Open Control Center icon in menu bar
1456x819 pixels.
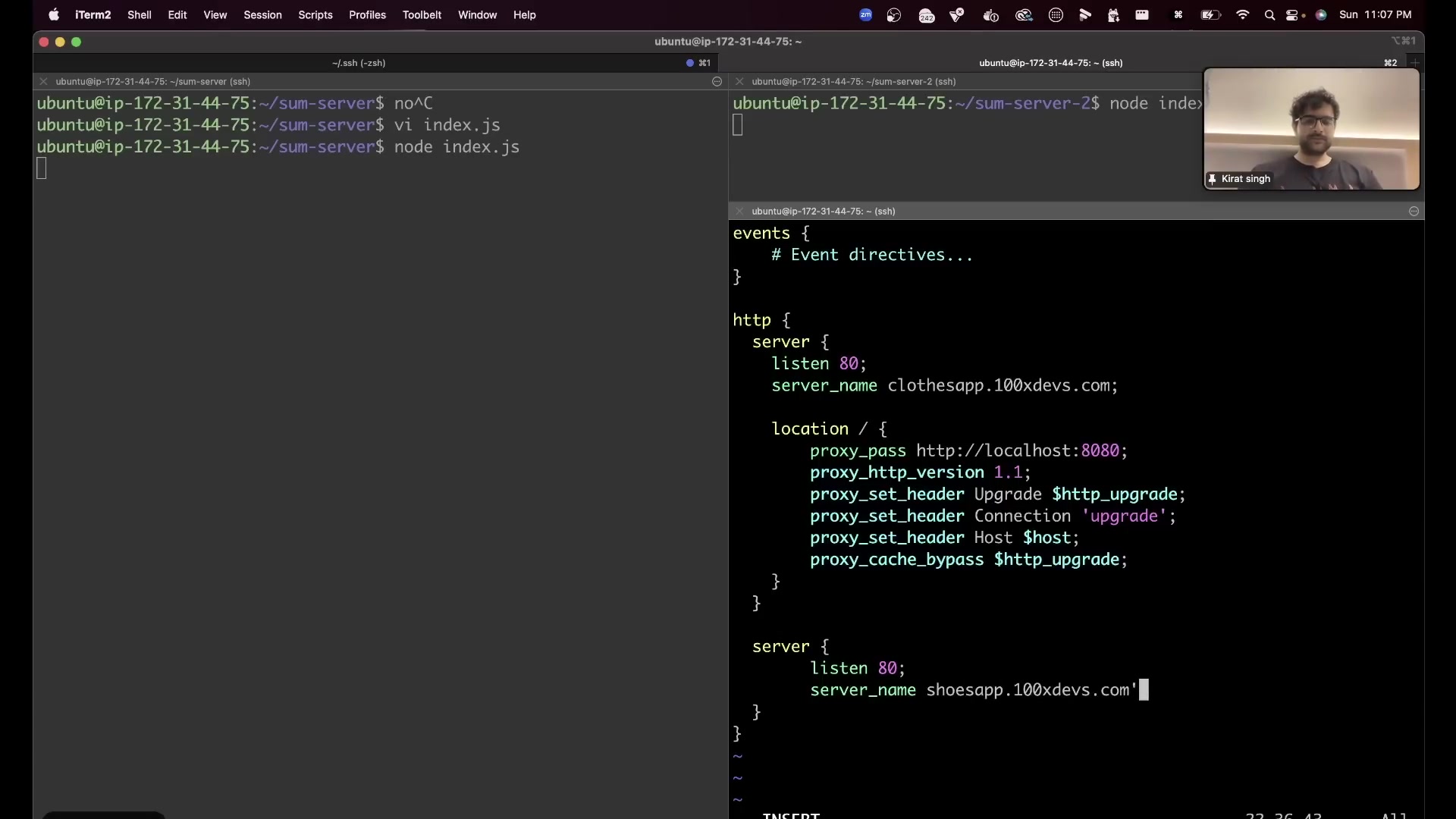click(x=1294, y=14)
